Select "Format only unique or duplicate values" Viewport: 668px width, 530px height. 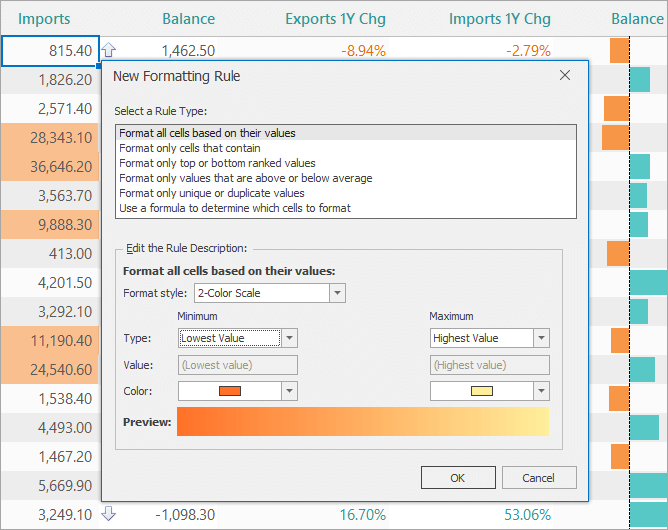pos(211,193)
